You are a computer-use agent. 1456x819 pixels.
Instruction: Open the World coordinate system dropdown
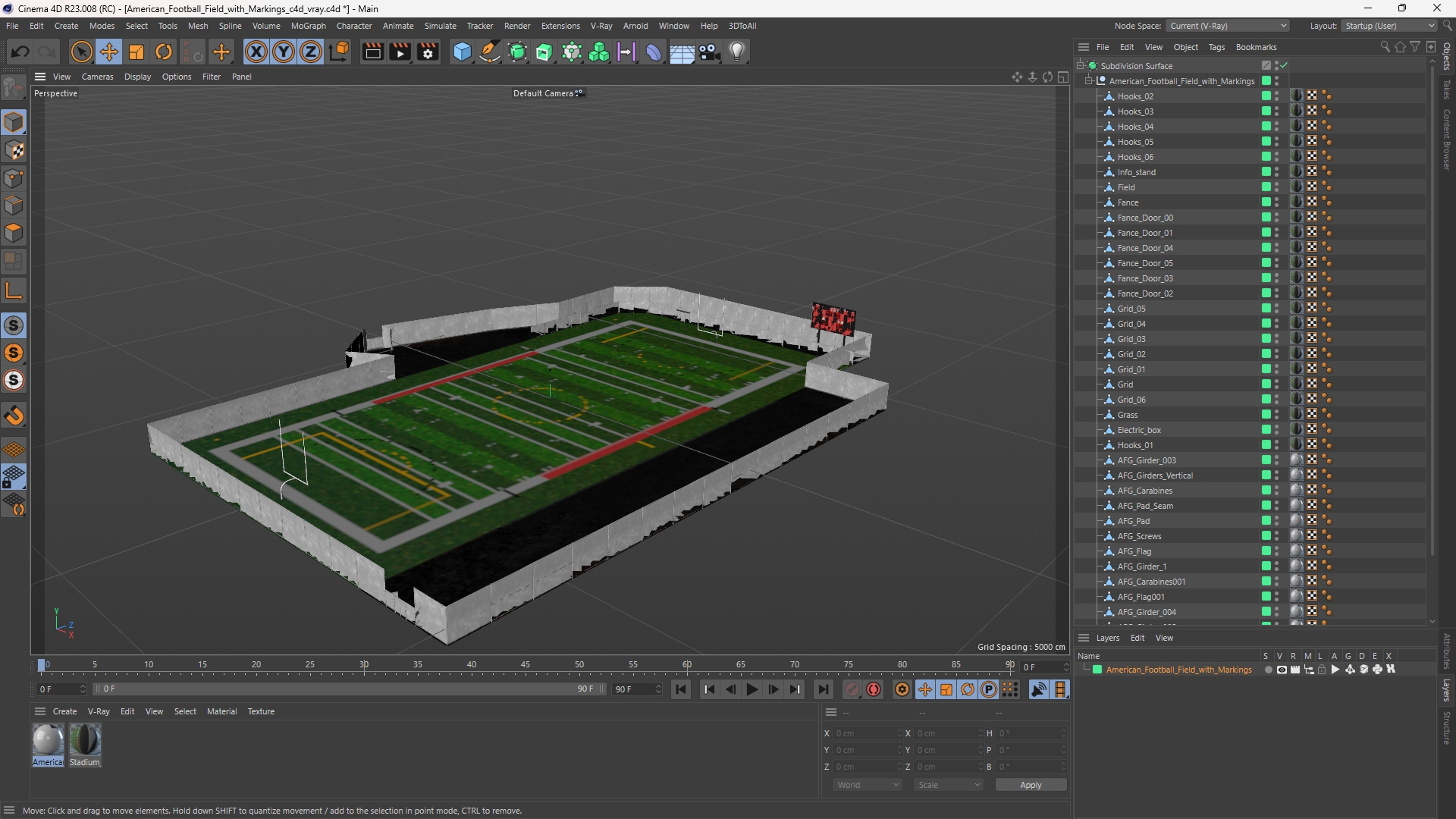pos(868,785)
